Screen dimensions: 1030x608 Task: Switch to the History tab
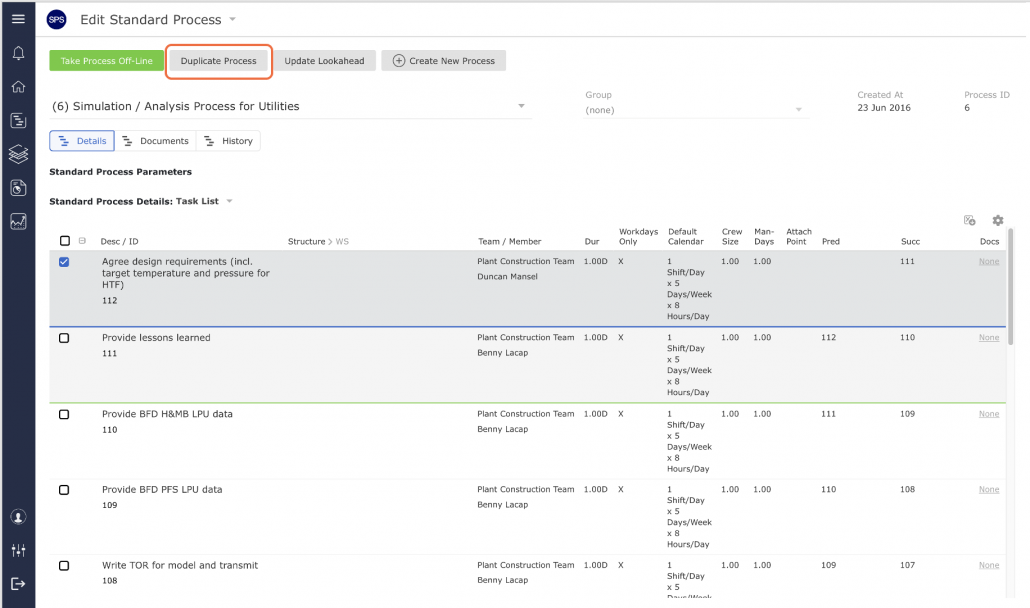tap(228, 141)
